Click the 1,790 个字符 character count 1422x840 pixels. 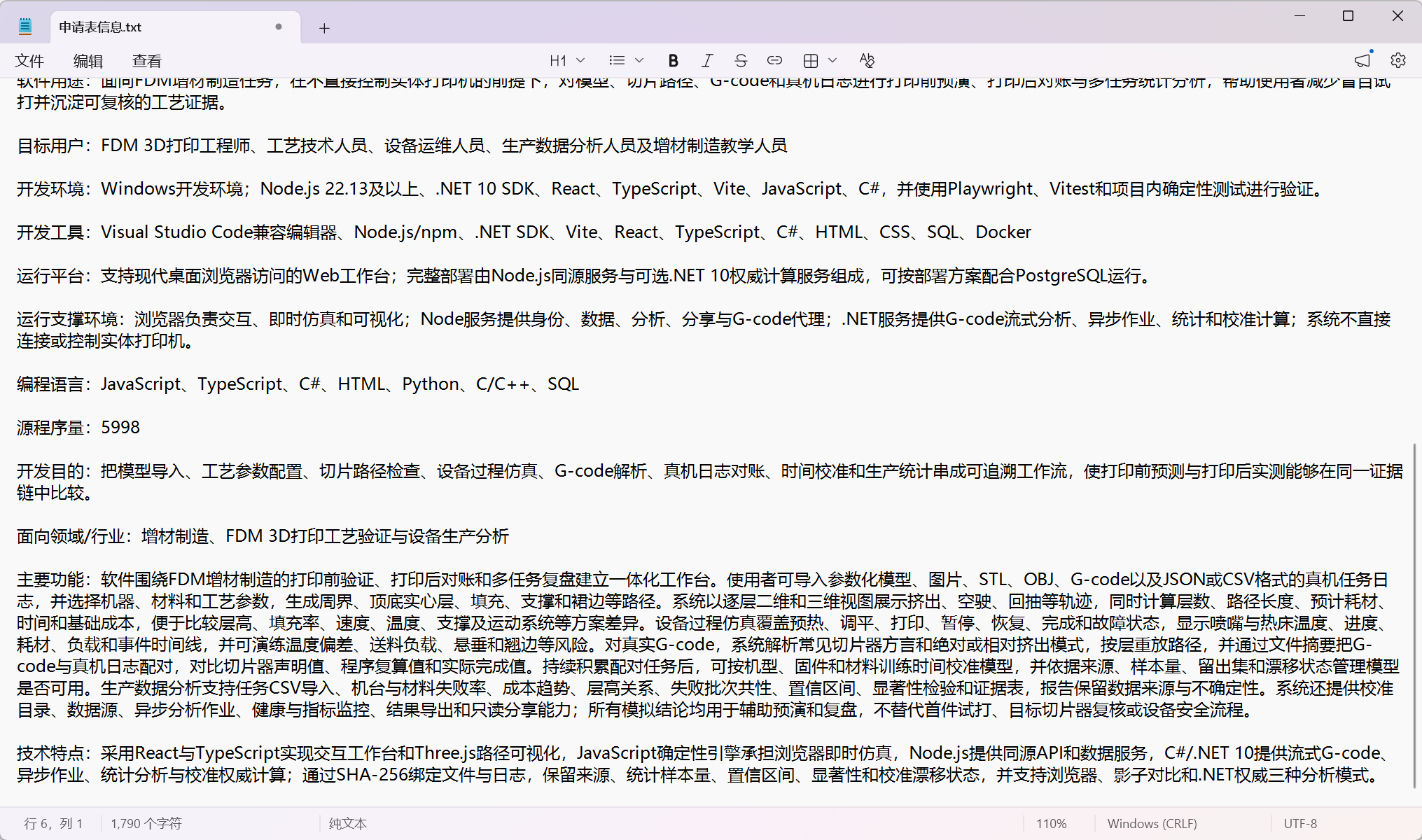click(146, 824)
